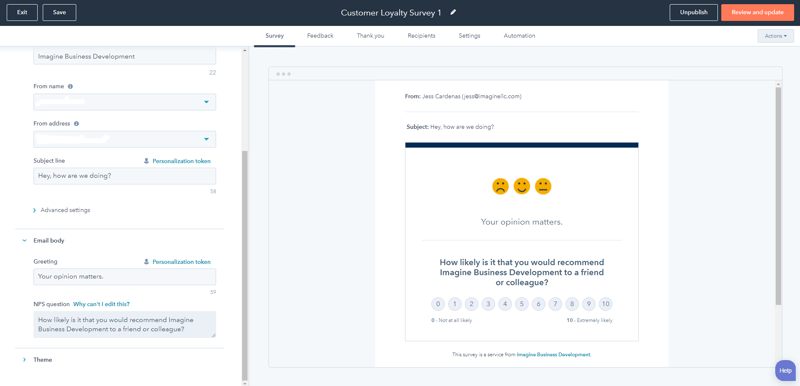Image resolution: width=800 pixels, height=386 pixels.
Task: Select rating 6 in NPS scale
Action: 538,304
